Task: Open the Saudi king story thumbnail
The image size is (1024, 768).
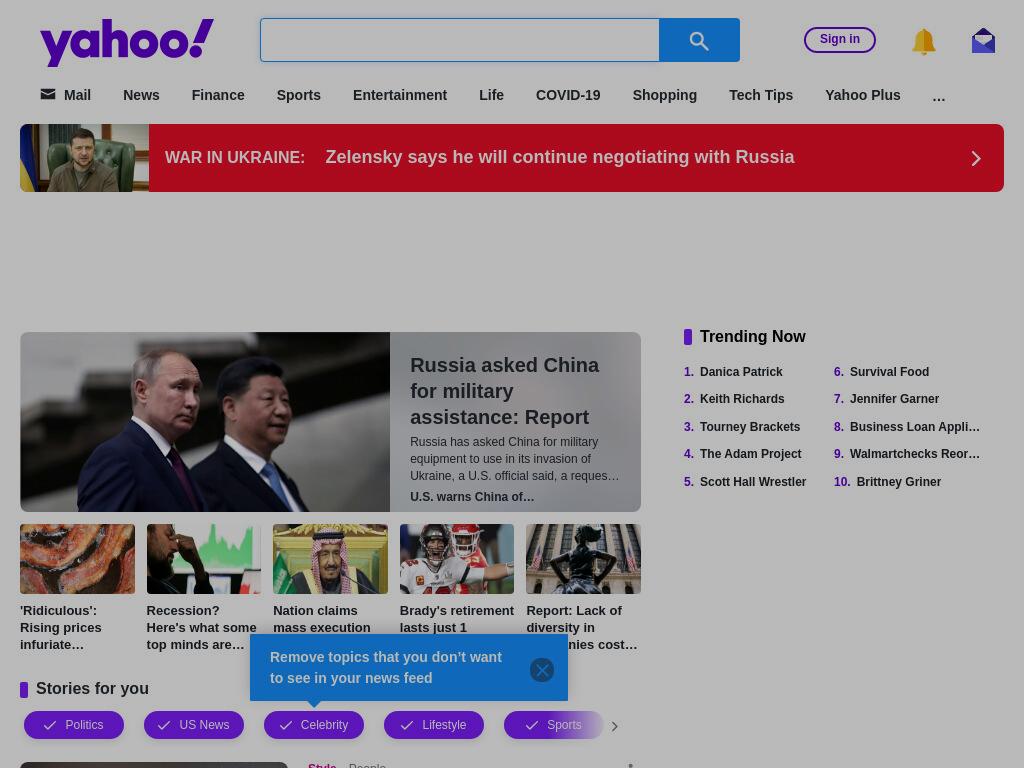Action: point(330,559)
